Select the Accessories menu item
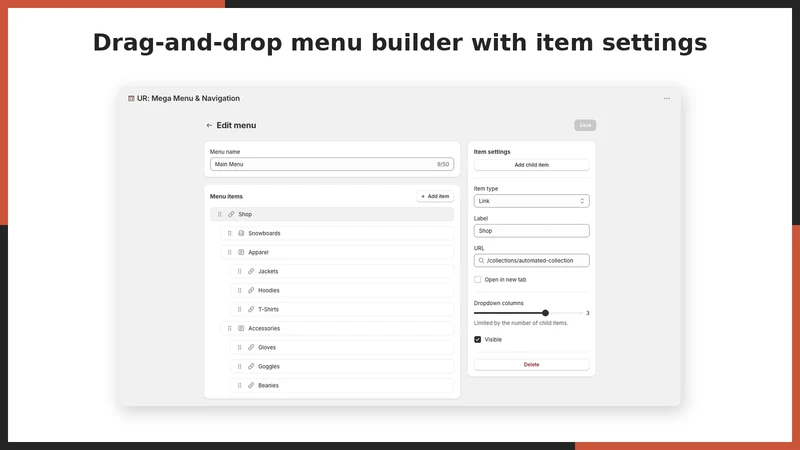The width and height of the screenshot is (800, 450). pos(337,328)
